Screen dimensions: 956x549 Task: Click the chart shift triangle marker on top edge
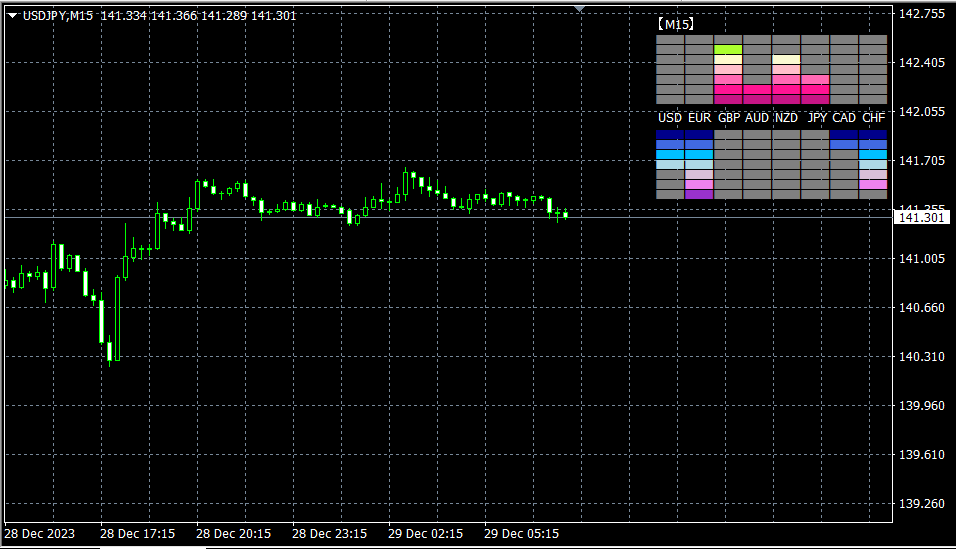[x=580, y=9]
